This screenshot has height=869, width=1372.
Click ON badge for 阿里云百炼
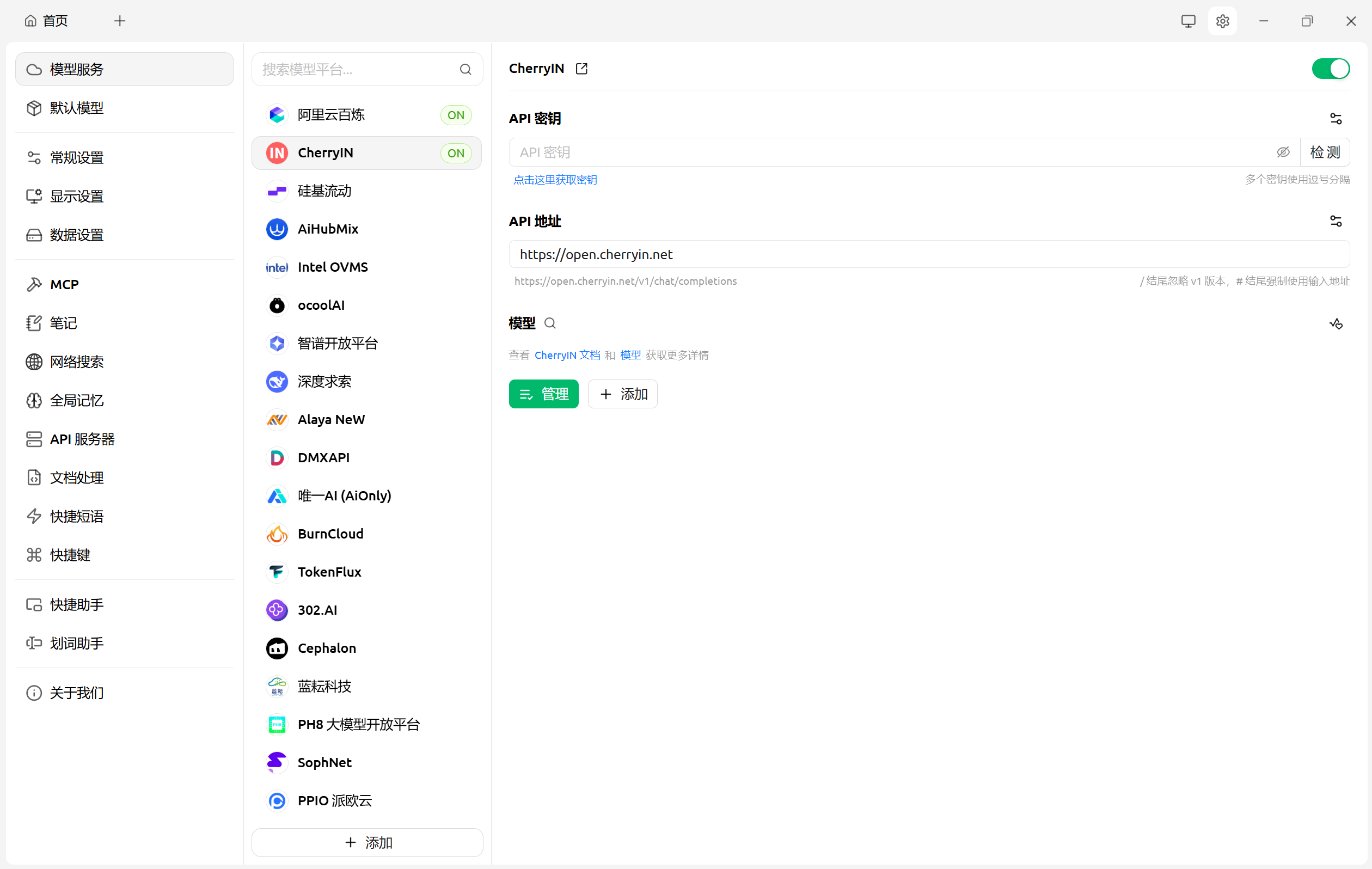point(456,115)
